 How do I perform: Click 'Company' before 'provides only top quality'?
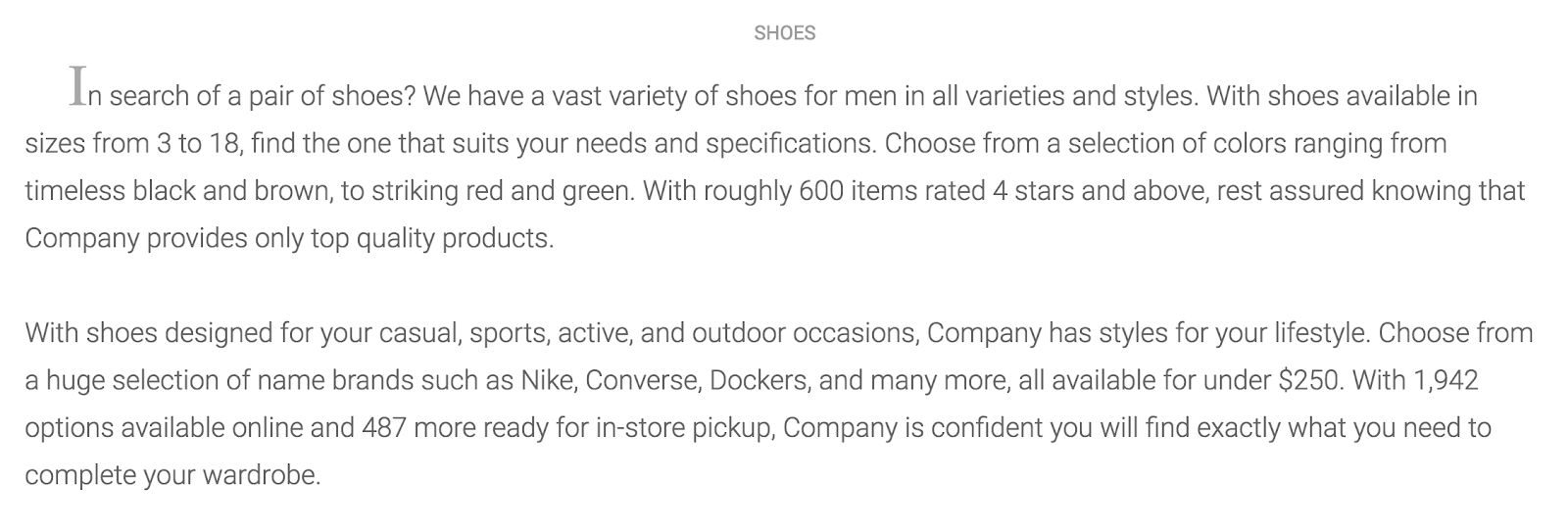coord(82,238)
